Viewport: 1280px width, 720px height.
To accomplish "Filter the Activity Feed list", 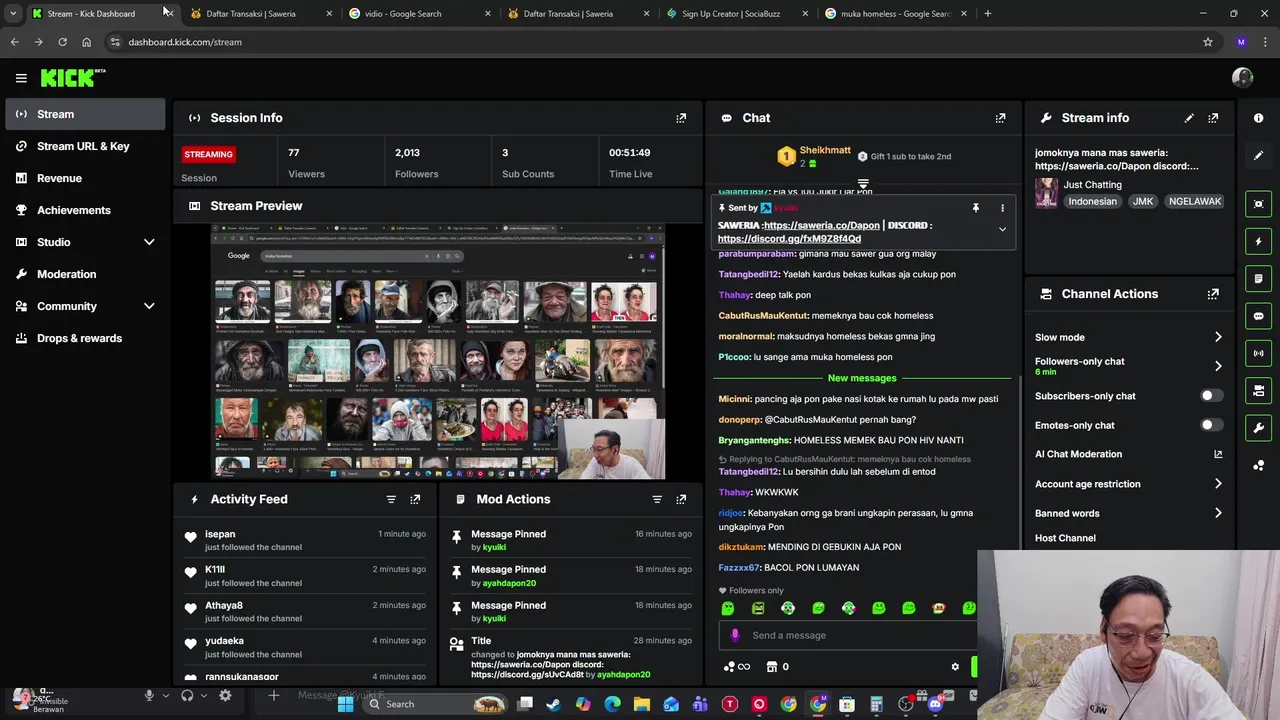I will click(391, 499).
